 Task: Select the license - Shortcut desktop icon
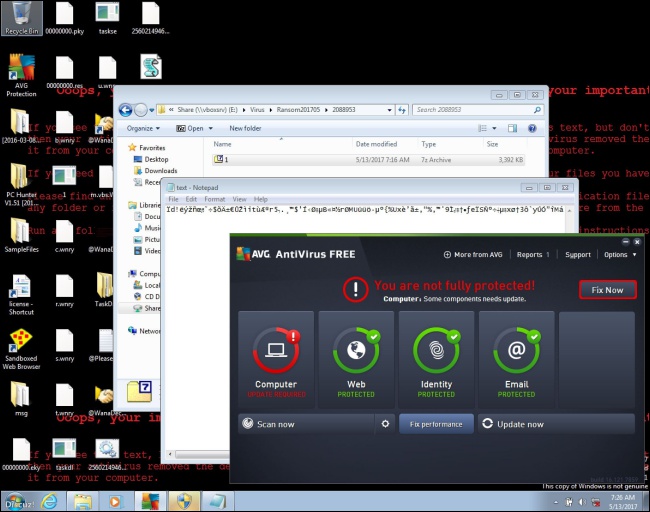(21, 294)
